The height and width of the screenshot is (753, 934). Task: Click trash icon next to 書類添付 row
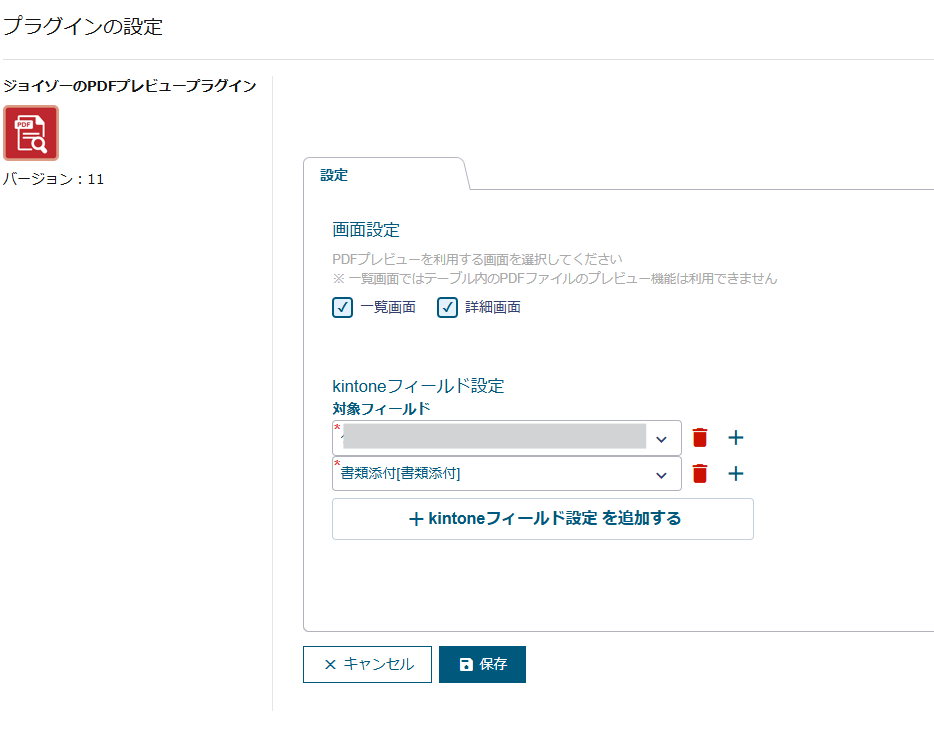point(700,474)
